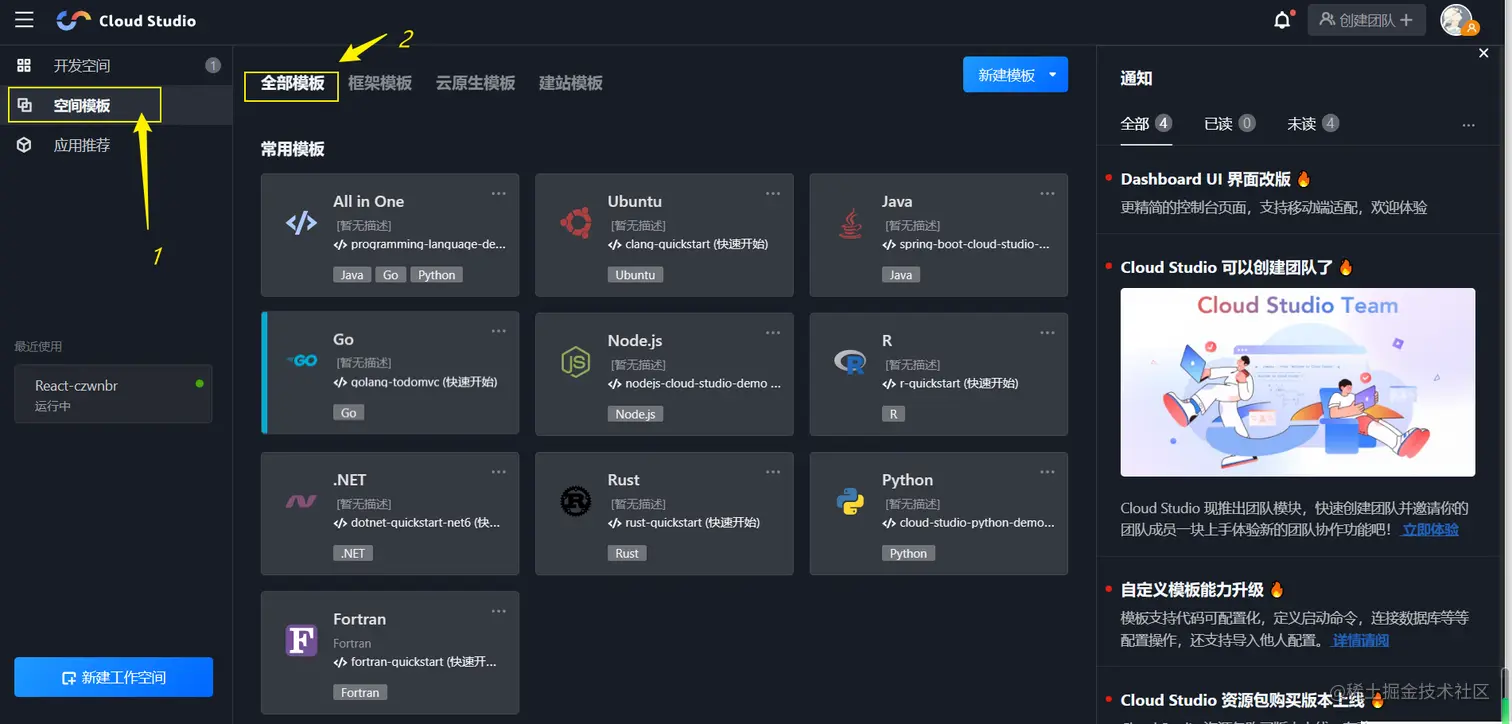Click the Cloud Studio logo

pos(126,20)
